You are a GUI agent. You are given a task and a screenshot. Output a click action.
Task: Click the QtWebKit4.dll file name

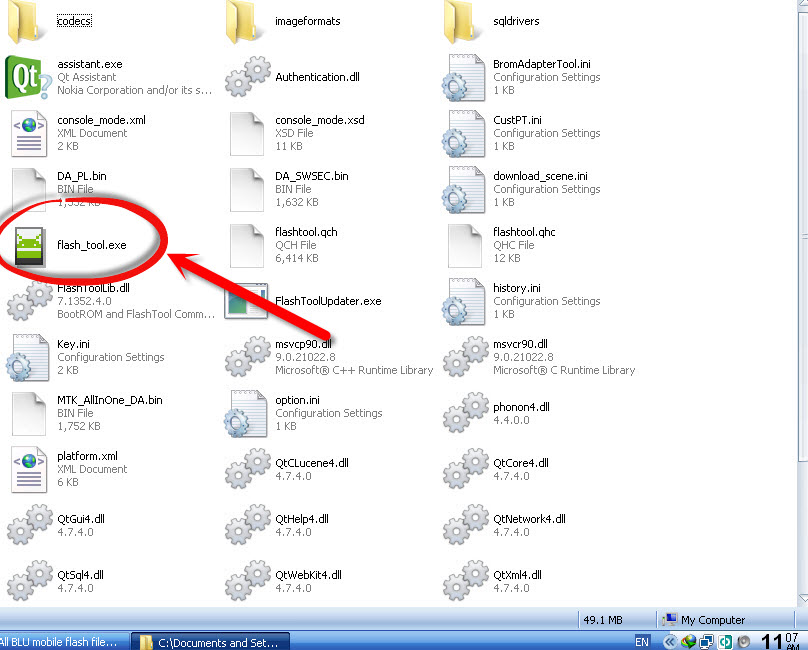click(x=308, y=575)
